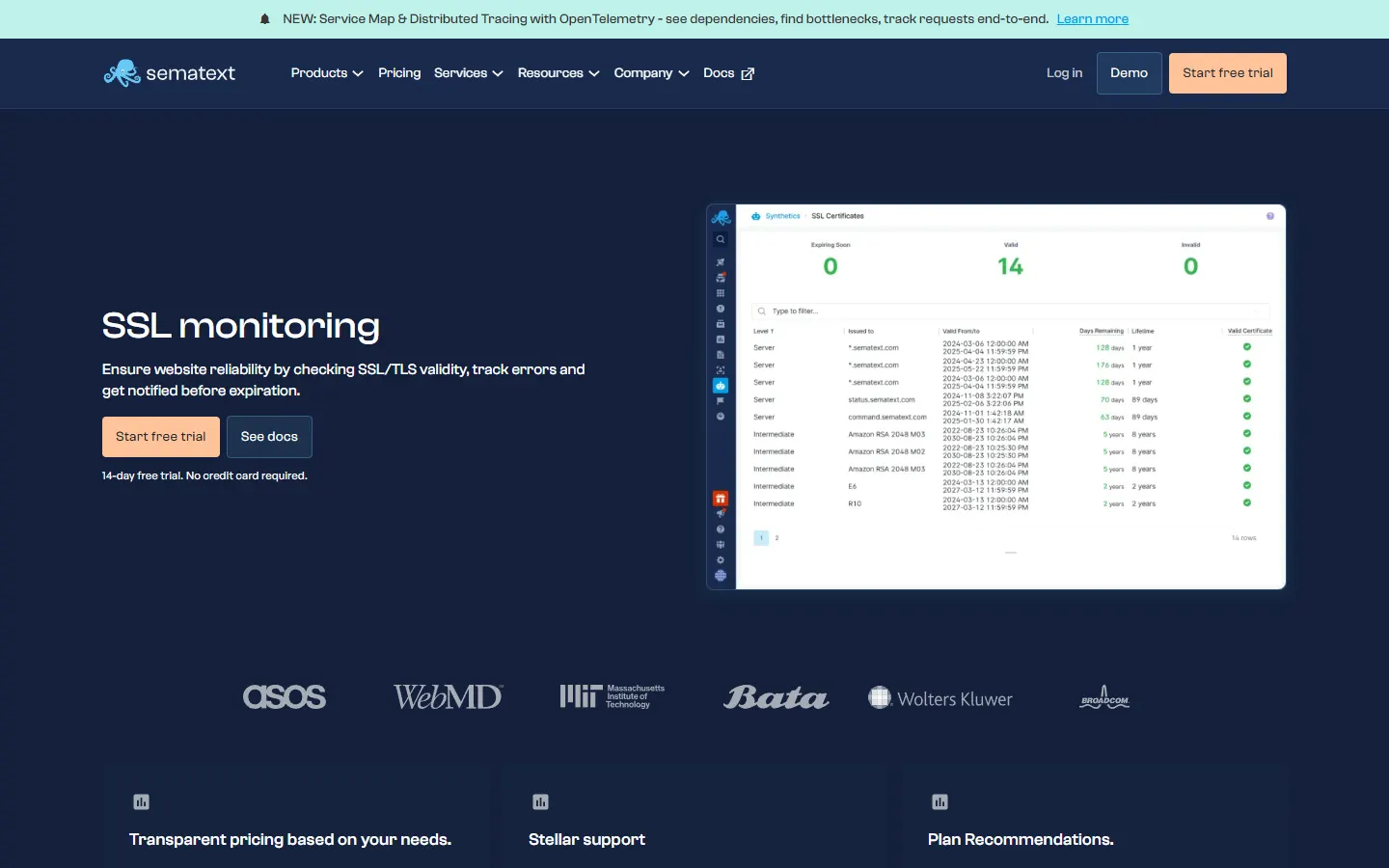This screenshot has width=1389, height=868.
Task: Click Start free trial in the header
Action: click(x=1228, y=73)
